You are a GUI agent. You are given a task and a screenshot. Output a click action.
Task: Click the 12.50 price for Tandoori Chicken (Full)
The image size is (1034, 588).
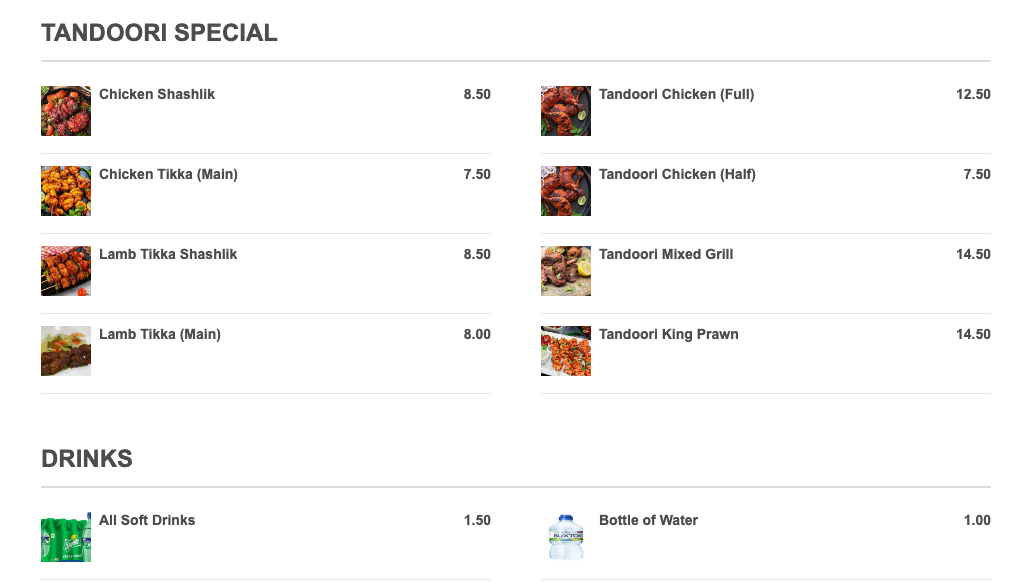coord(973,94)
